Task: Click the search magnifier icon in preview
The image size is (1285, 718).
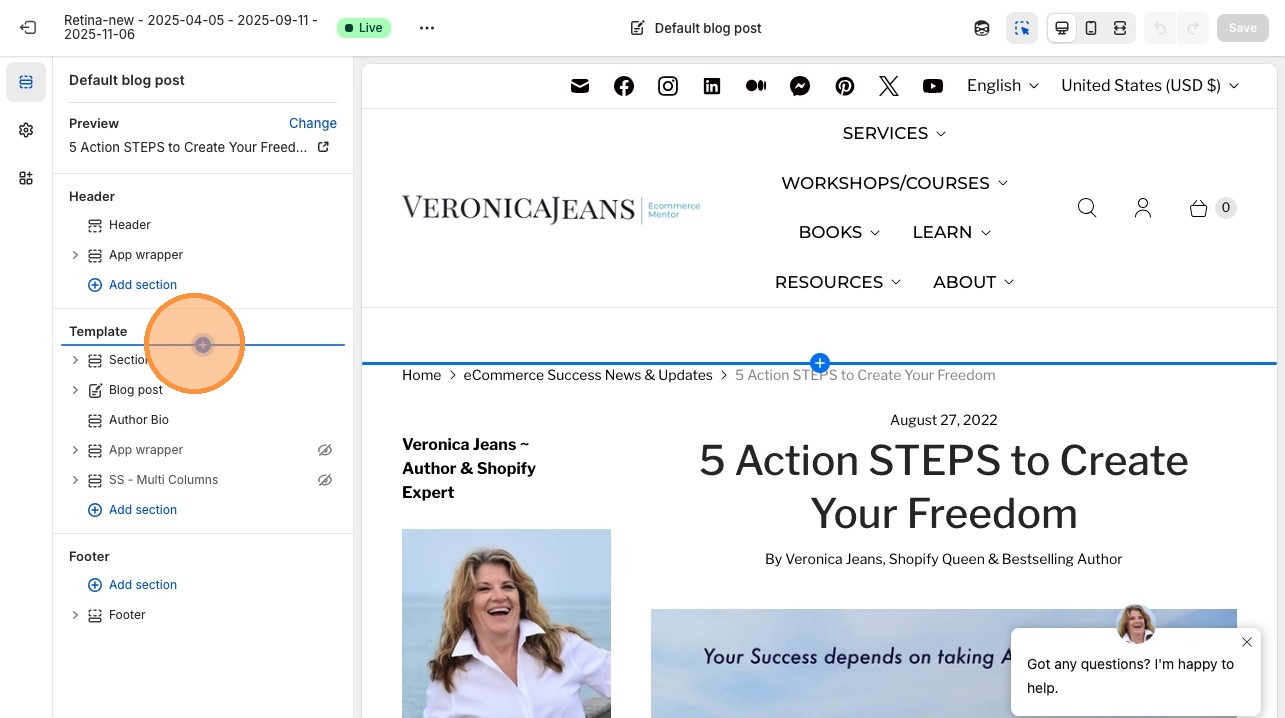Action: coord(1087,208)
